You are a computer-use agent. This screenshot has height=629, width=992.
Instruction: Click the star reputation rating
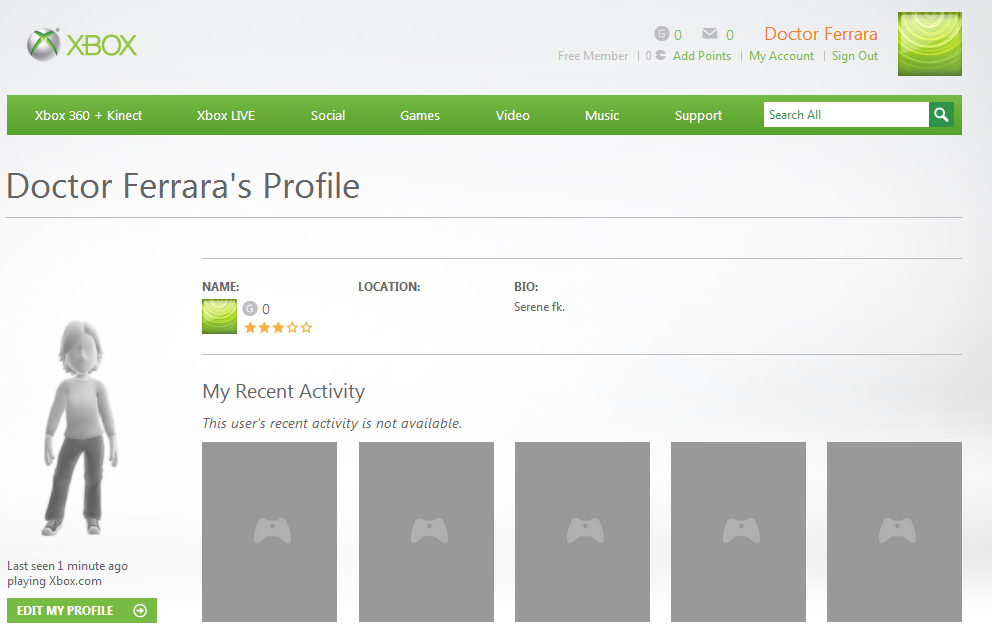coord(278,327)
